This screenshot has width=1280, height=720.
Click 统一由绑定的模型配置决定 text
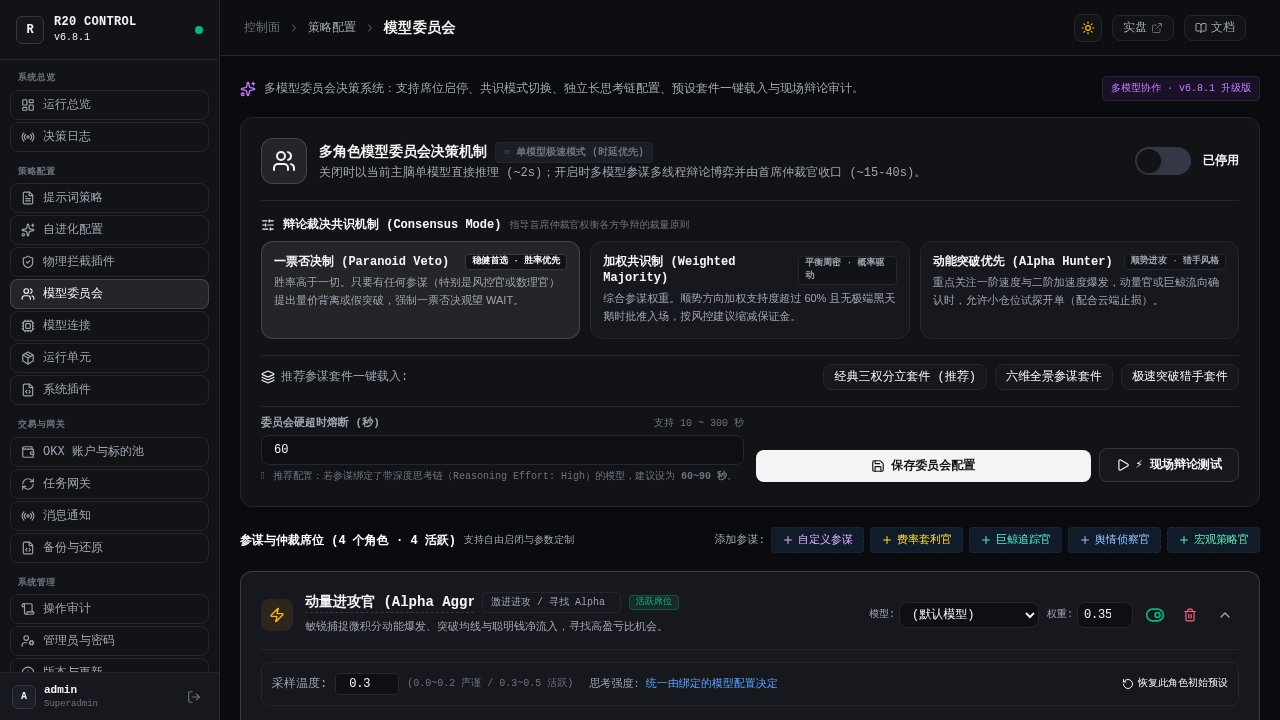pyautogui.click(x=711, y=684)
